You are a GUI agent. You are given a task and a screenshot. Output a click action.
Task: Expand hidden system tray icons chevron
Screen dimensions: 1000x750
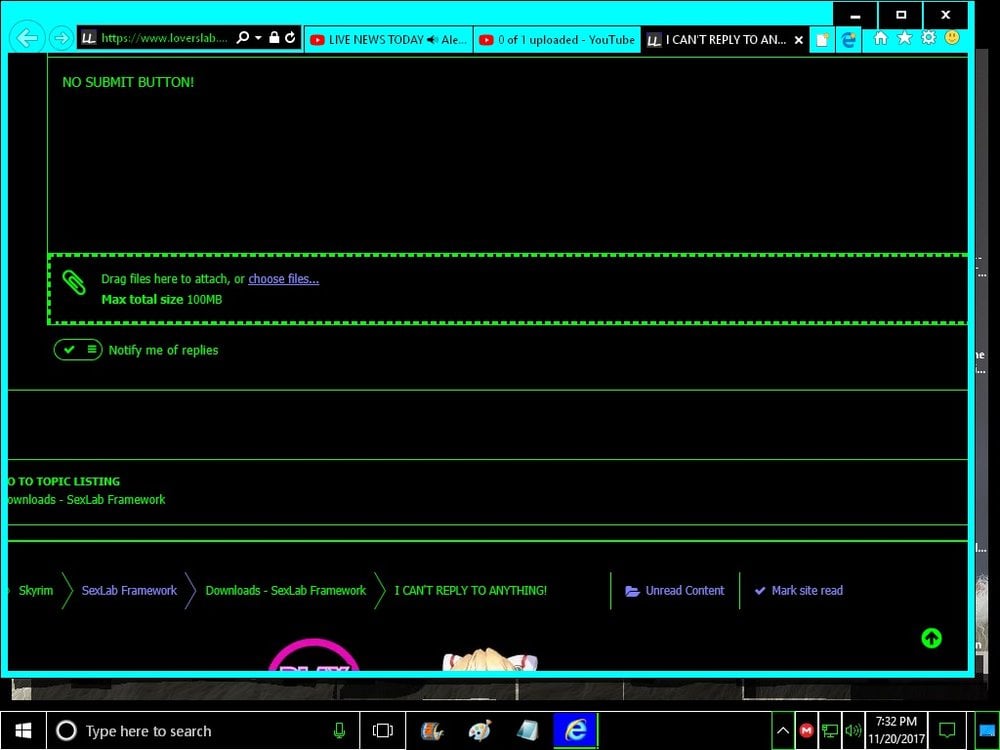[783, 731]
